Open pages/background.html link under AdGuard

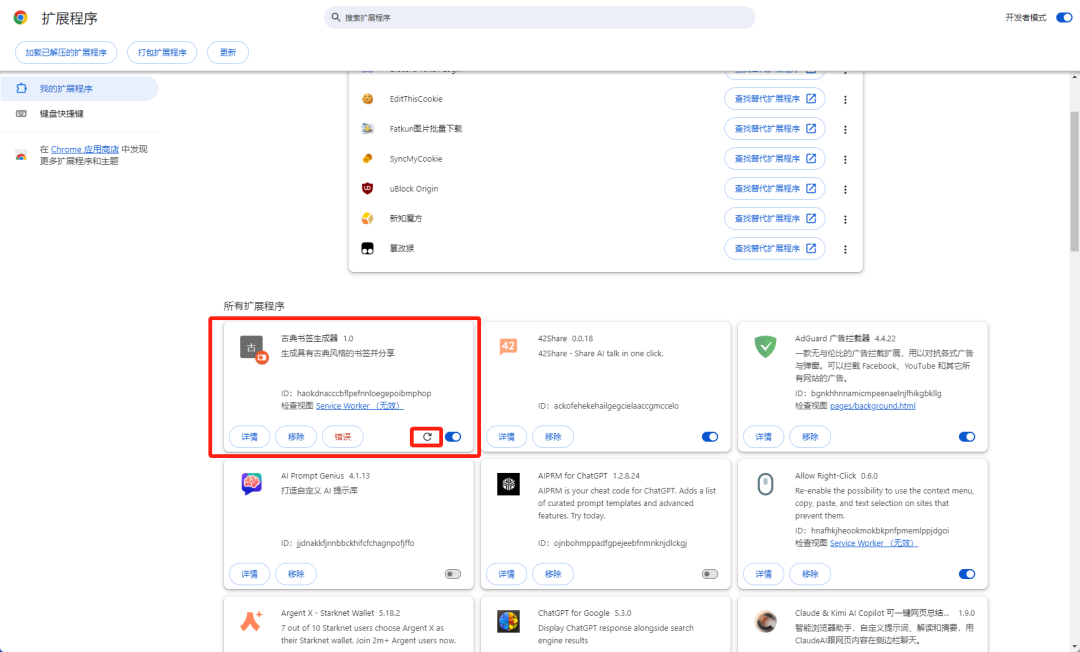873,406
